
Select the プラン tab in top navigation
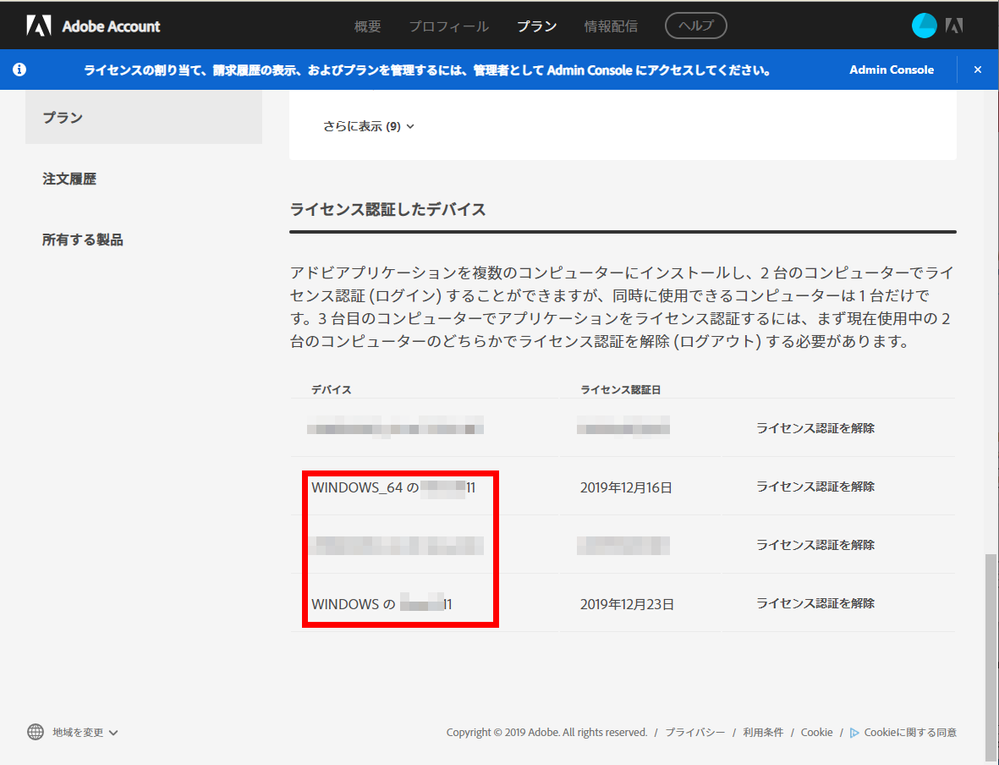(x=536, y=26)
